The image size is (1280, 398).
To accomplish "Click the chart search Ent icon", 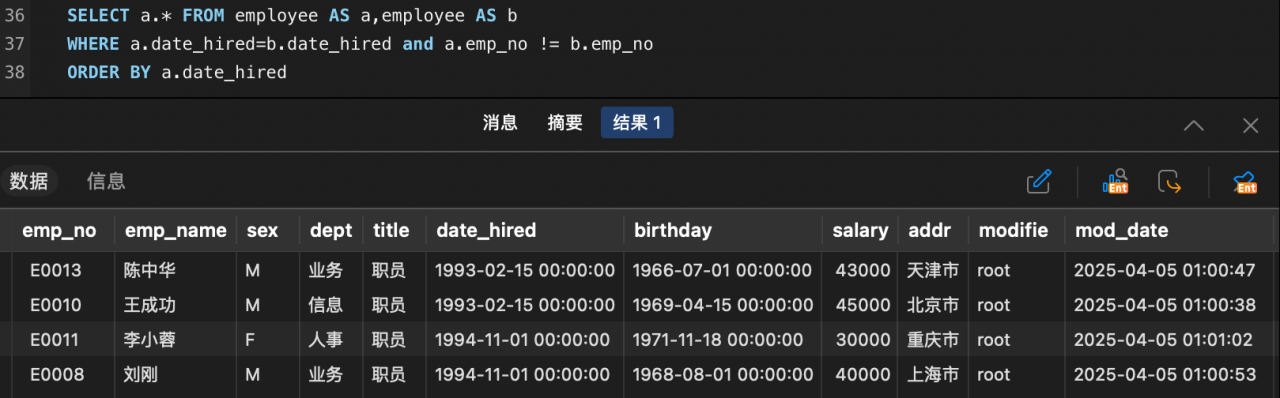I will pos(1115,182).
